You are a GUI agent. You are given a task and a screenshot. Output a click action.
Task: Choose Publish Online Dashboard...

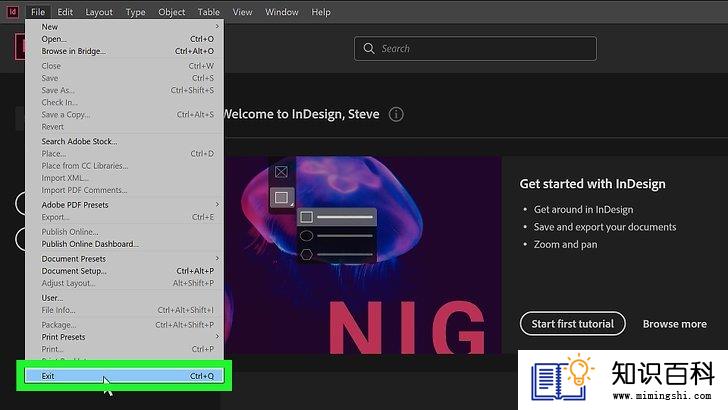pos(124,244)
